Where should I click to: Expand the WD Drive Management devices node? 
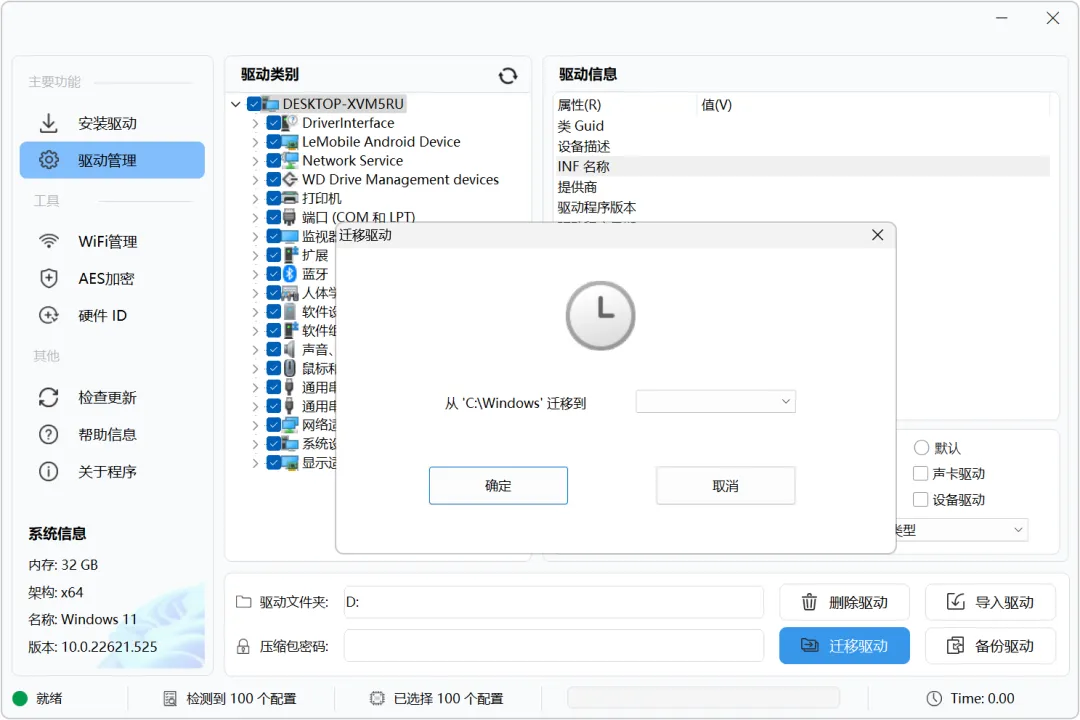pos(256,180)
